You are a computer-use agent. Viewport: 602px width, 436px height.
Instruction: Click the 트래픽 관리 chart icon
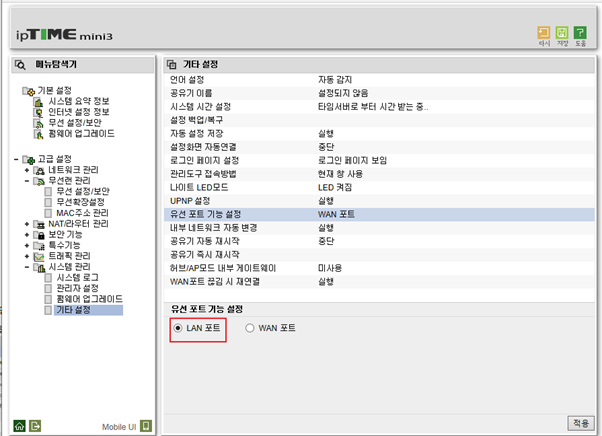(39, 256)
